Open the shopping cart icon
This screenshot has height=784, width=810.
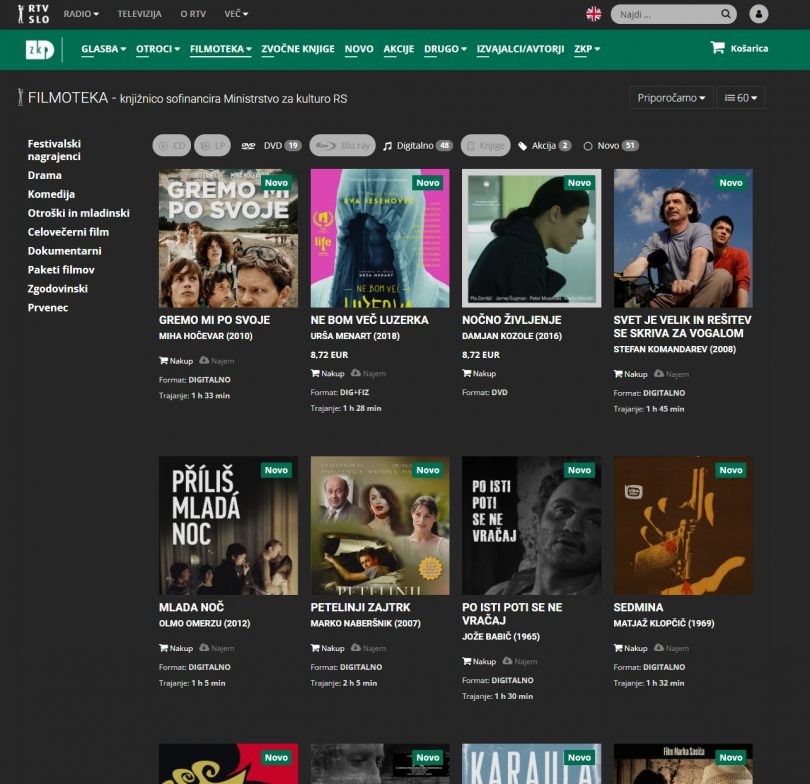pyautogui.click(x=718, y=48)
